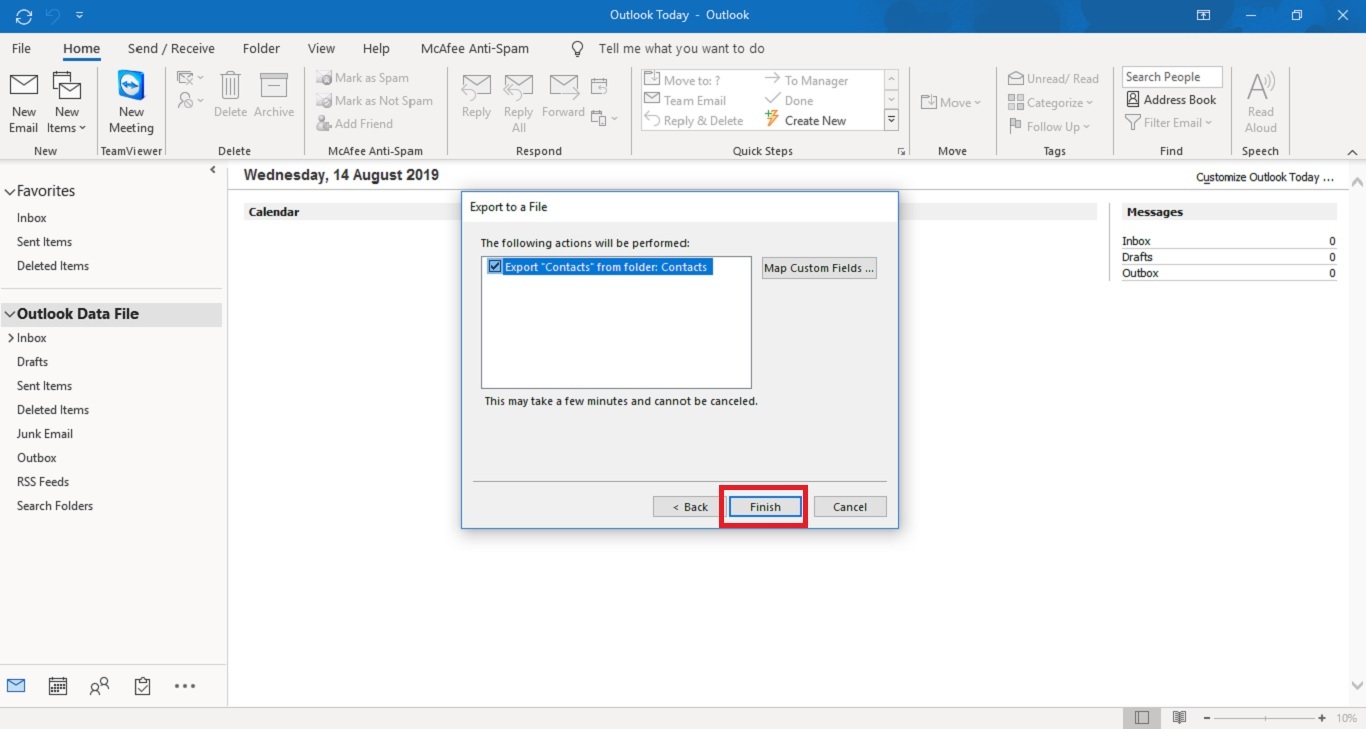Image resolution: width=1366 pixels, height=729 pixels.
Task: Click the Reply All icon
Action: click(519, 103)
